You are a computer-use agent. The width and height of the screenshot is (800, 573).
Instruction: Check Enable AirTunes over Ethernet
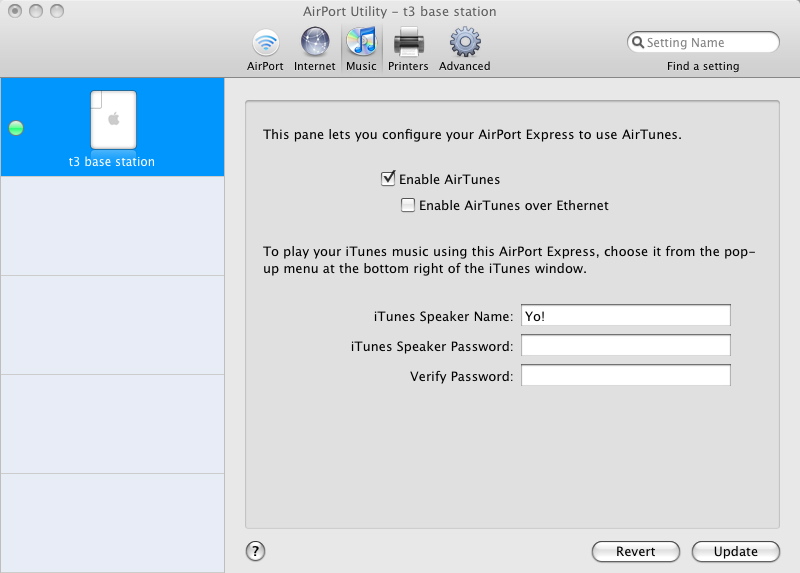click(x=408, y=205)
